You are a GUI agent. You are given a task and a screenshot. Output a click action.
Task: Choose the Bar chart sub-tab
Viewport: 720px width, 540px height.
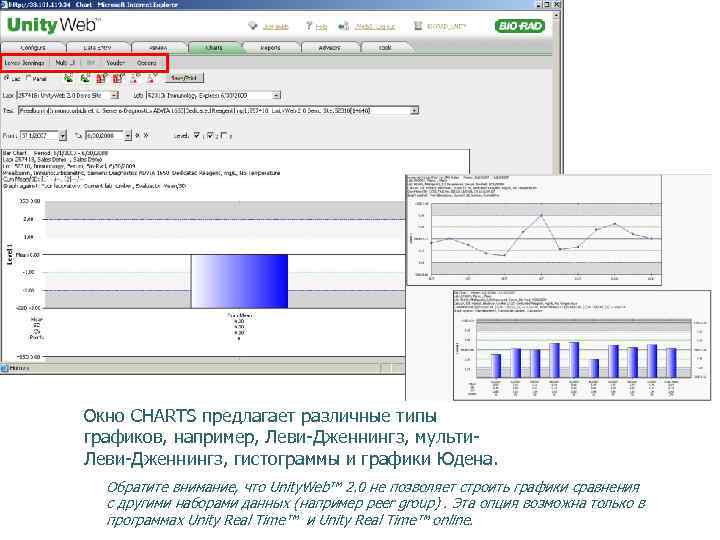[x=90, y=63]
